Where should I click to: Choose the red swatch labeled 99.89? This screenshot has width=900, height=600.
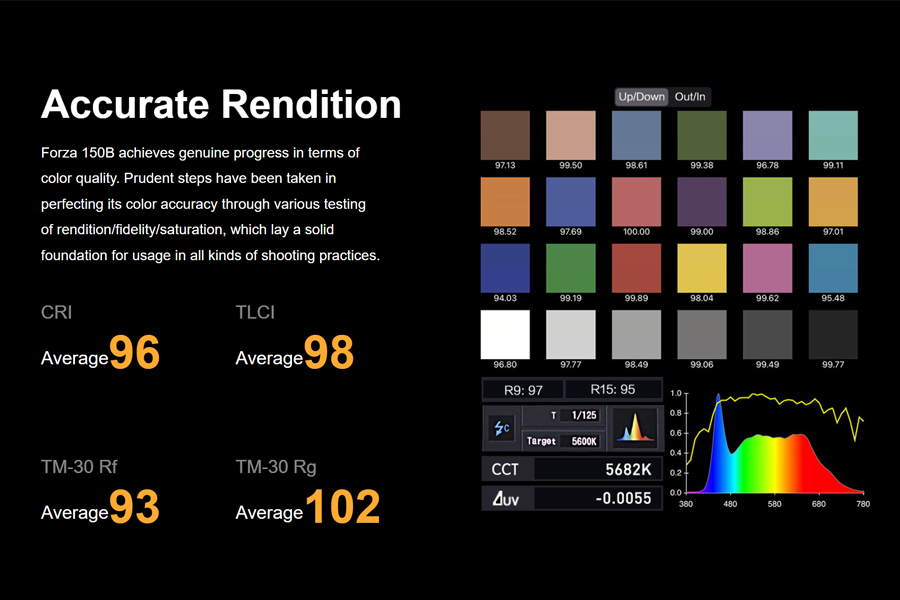click(x=636, y=268)
